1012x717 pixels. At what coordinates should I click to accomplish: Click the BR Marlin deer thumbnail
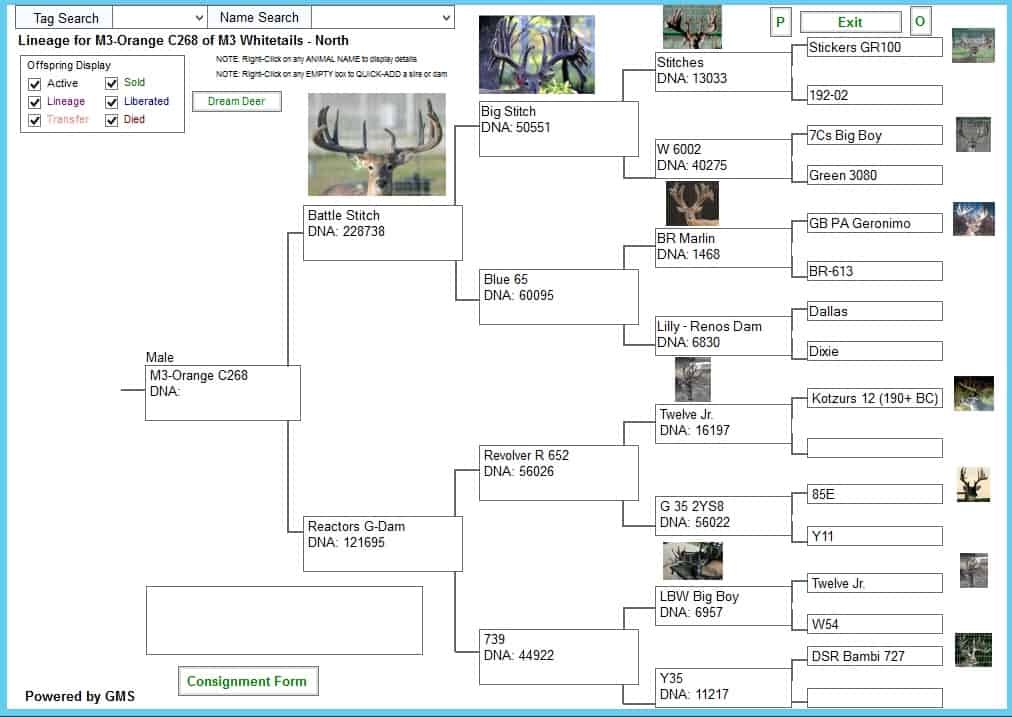(692, 204)
